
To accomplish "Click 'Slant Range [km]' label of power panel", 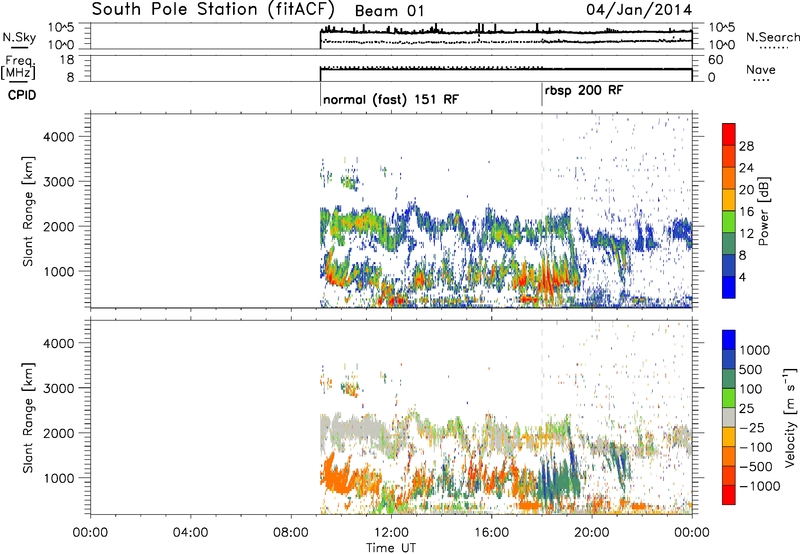I will [28, 211].
